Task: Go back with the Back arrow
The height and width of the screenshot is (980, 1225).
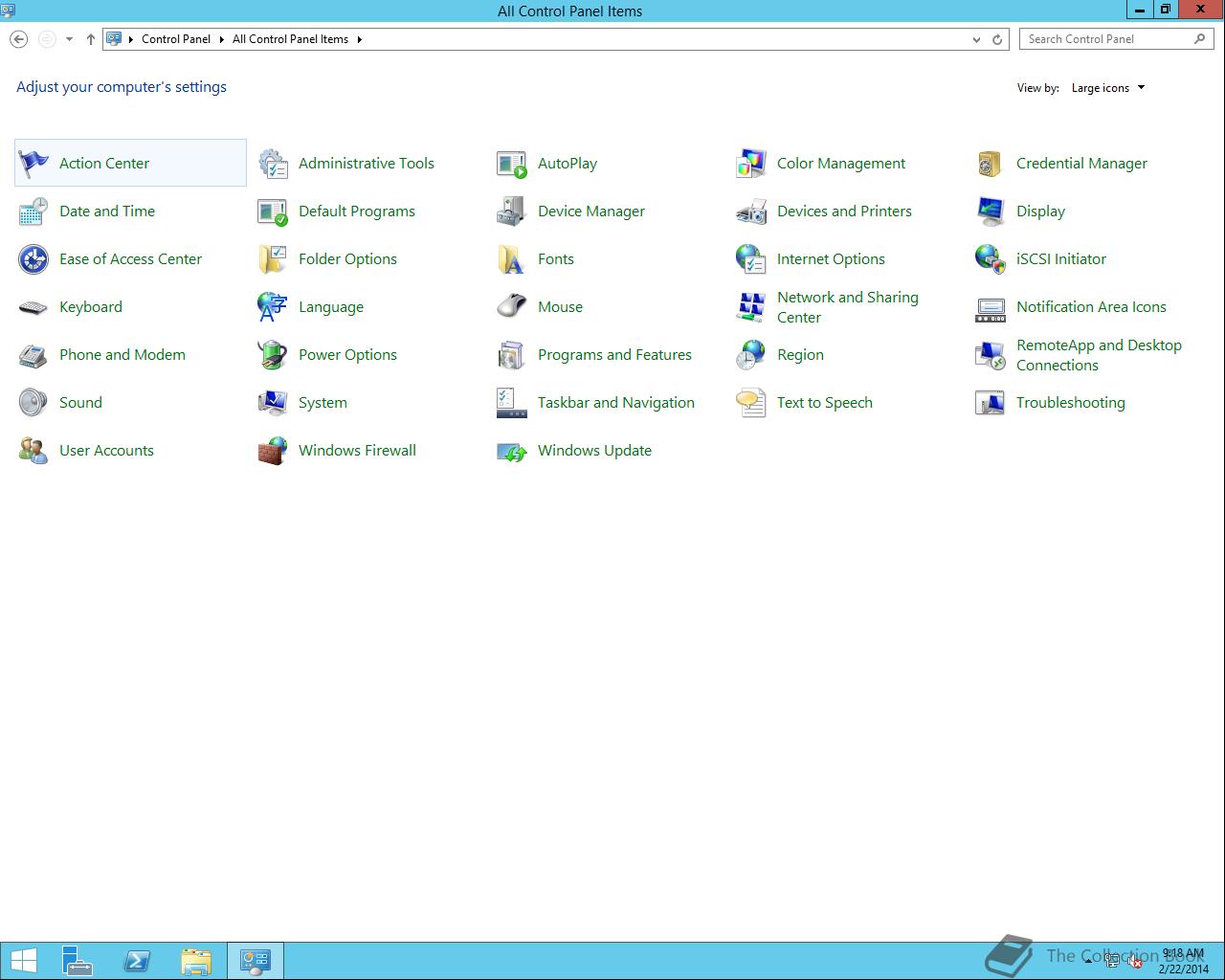Action: pos(18,39)
